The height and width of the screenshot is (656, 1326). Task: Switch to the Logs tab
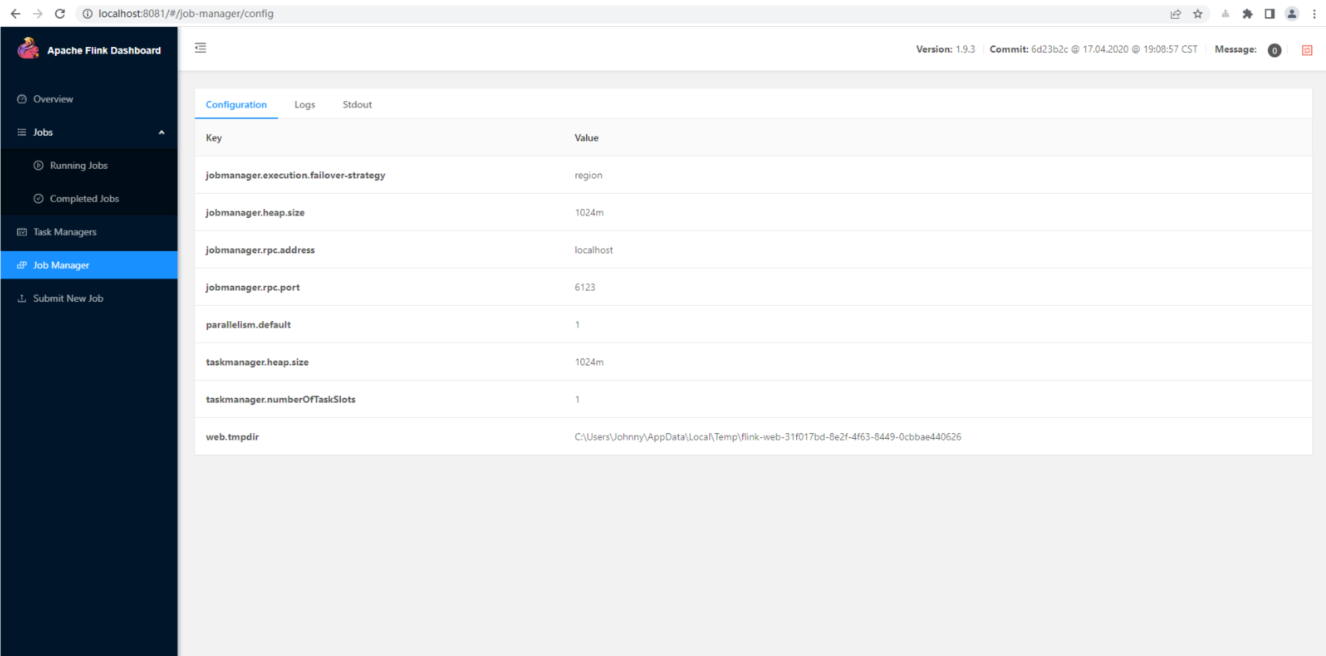(305, 104)
